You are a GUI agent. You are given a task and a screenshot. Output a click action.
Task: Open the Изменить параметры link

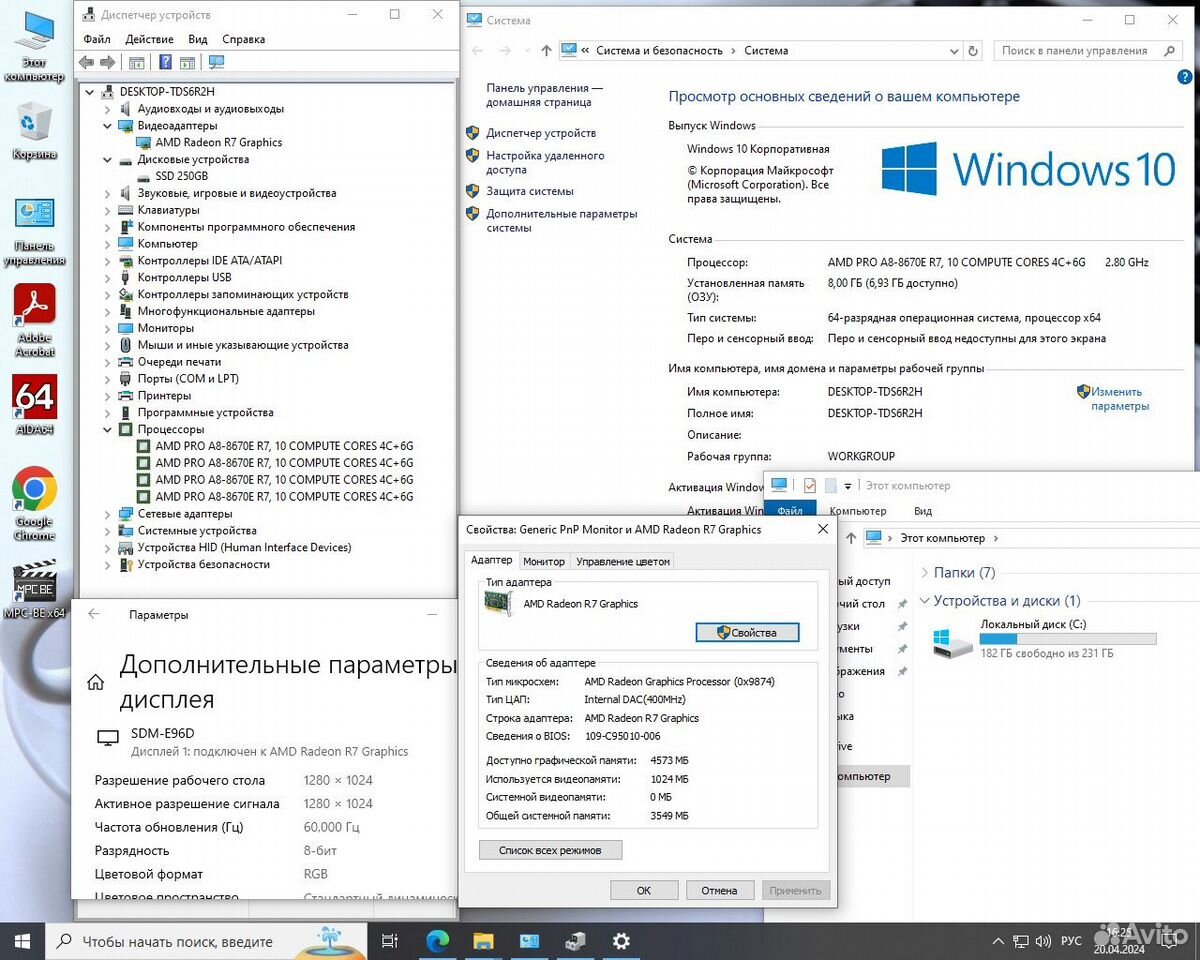pos(1119,399)
